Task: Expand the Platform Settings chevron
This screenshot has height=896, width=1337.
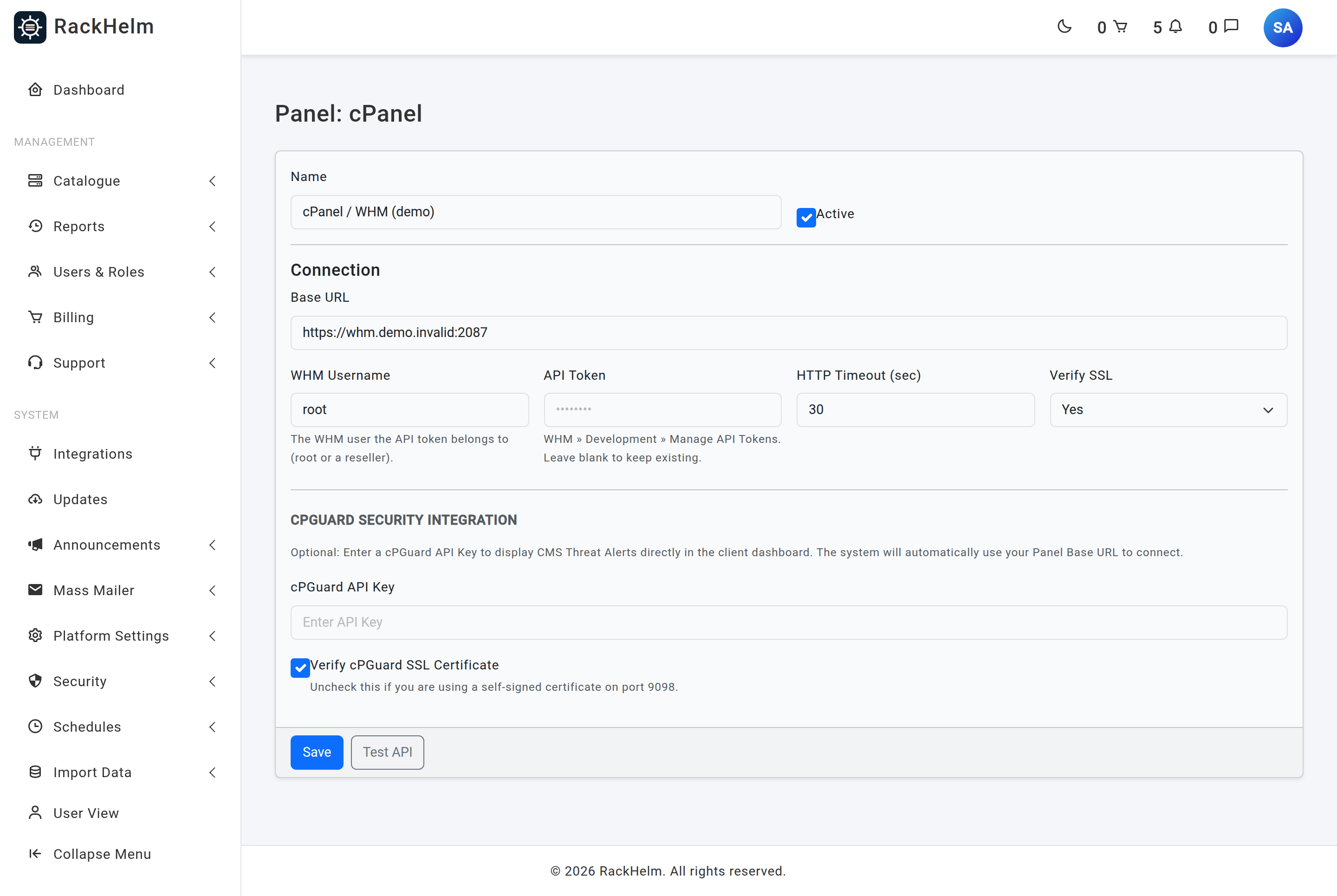Action: pos(213,636)
